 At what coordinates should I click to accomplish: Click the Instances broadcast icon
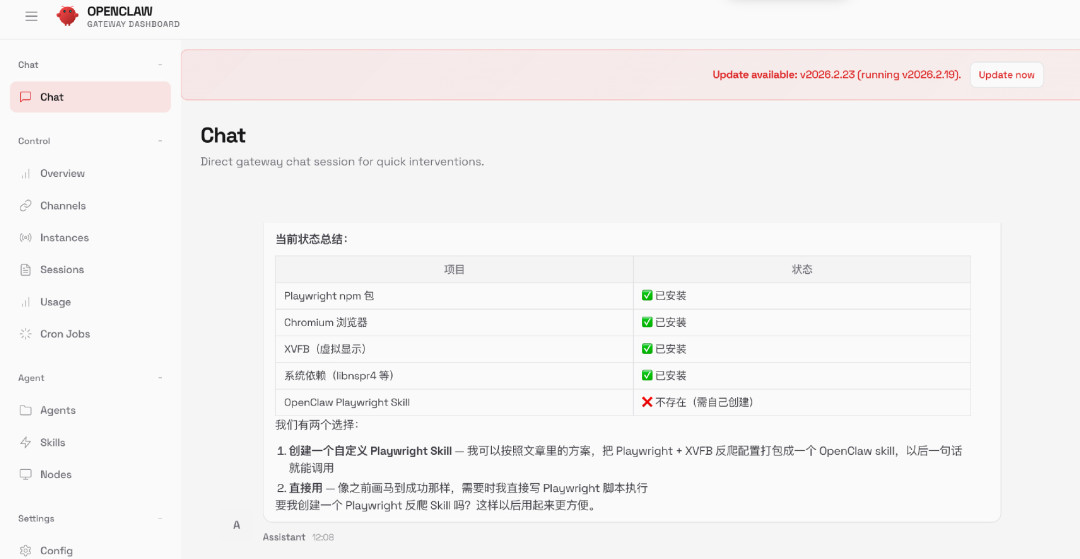(x=25, y=238)
